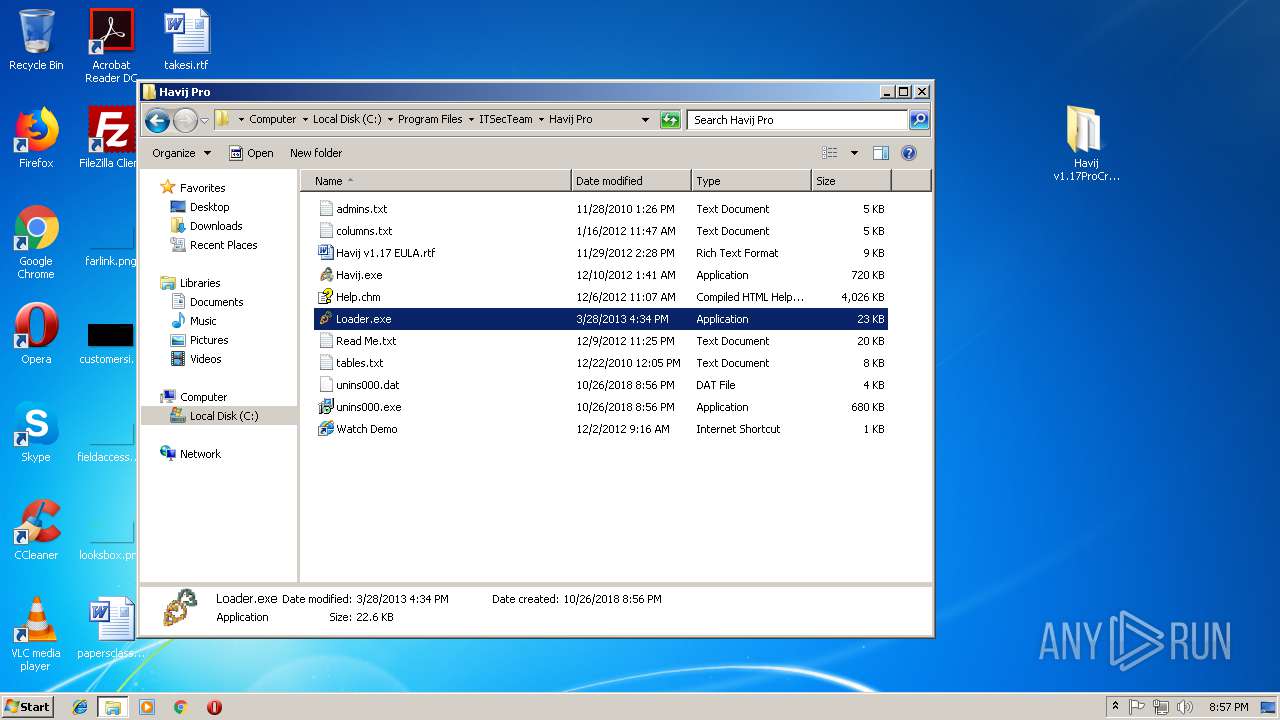Screen dimensions: 1280x720
Task: Expand Local Disk (C:) breadcrumb arrow
Action: point(390,119)
